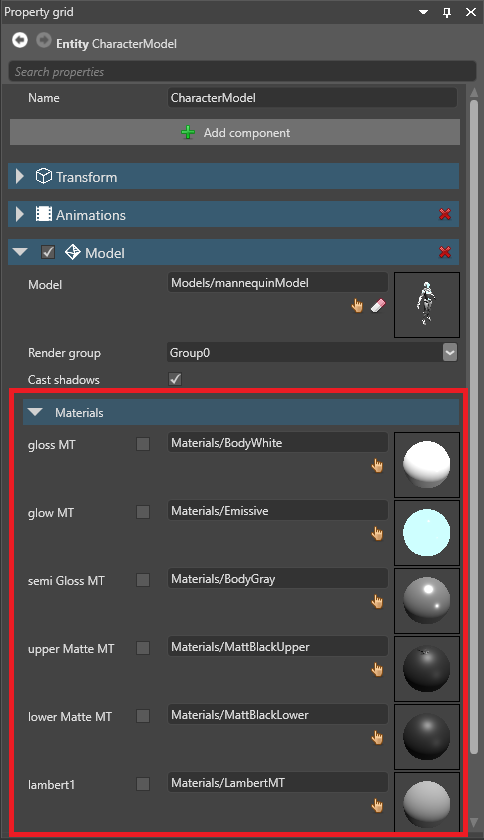The image size is (484, 840).
Task: Toggle the upper Matte MT override checkbox
Action: [143, 648]
